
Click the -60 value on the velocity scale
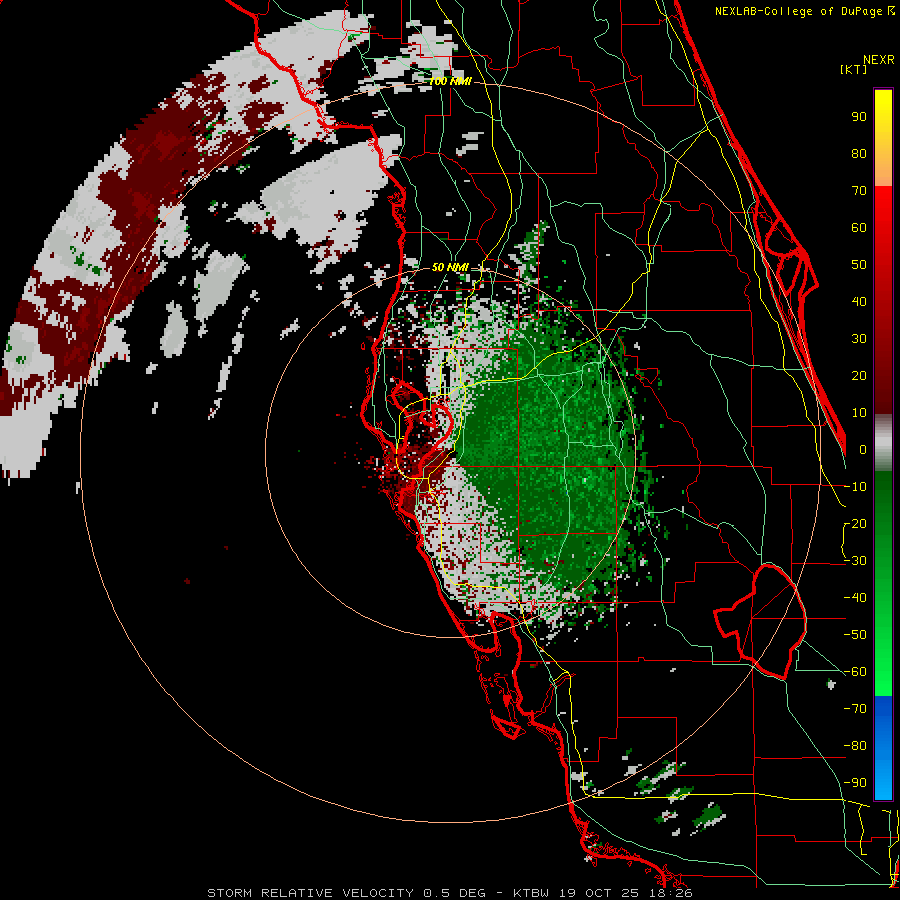click(x=855, y=672)
